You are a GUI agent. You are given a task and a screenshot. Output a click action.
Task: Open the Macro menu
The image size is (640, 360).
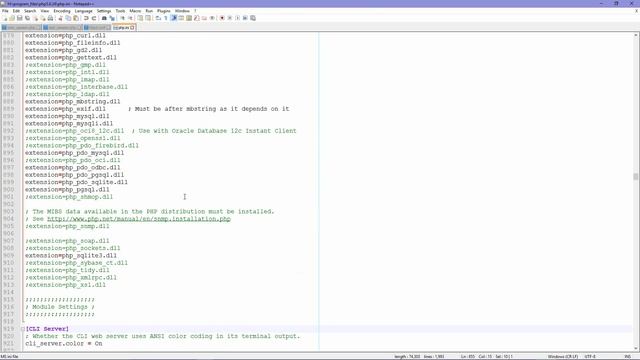coord(135,11)
